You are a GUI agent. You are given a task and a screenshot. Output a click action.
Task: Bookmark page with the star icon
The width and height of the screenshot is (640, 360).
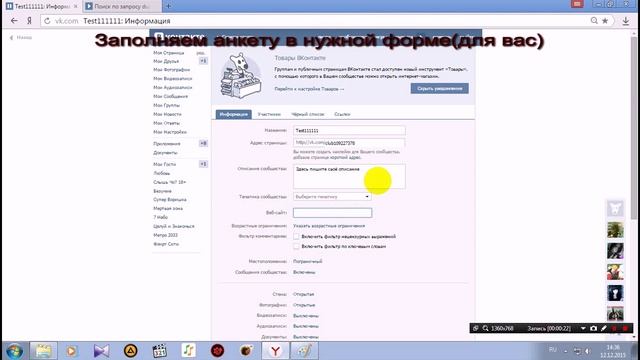605,20
